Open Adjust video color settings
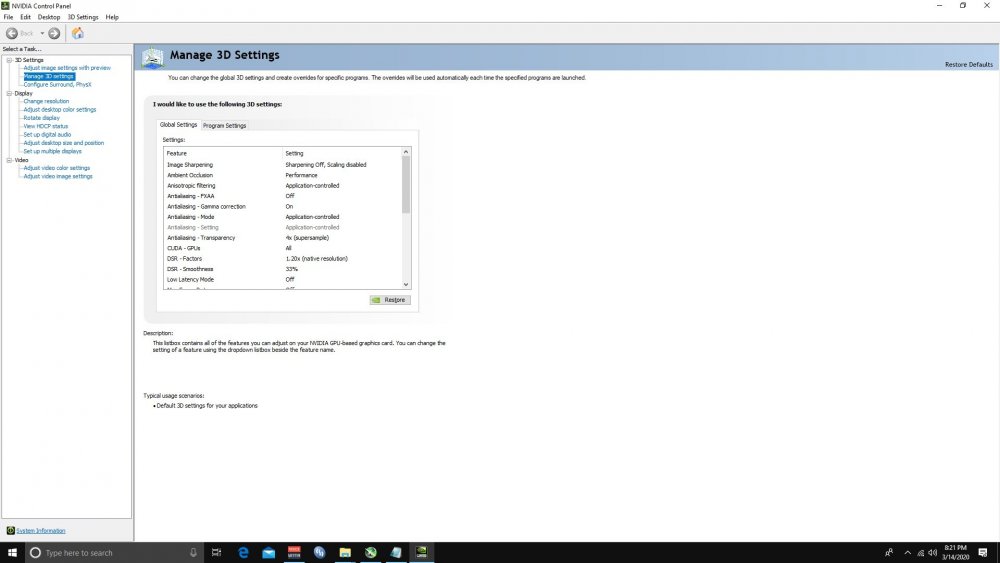The height and width of the screenshot is (563, 1000). pyautogui.click(x=57, y=168)
